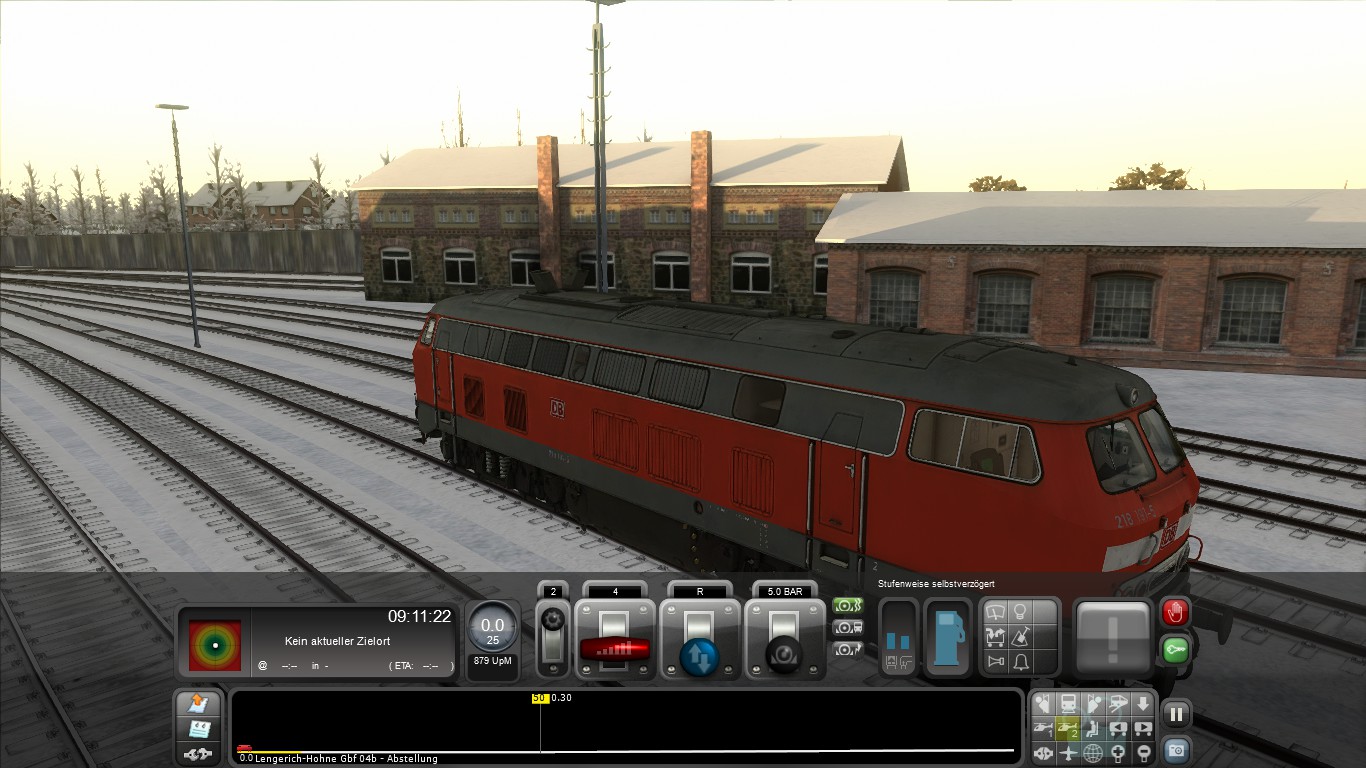
Task: Click the black train brake lever handle
Action: point(784,653)
